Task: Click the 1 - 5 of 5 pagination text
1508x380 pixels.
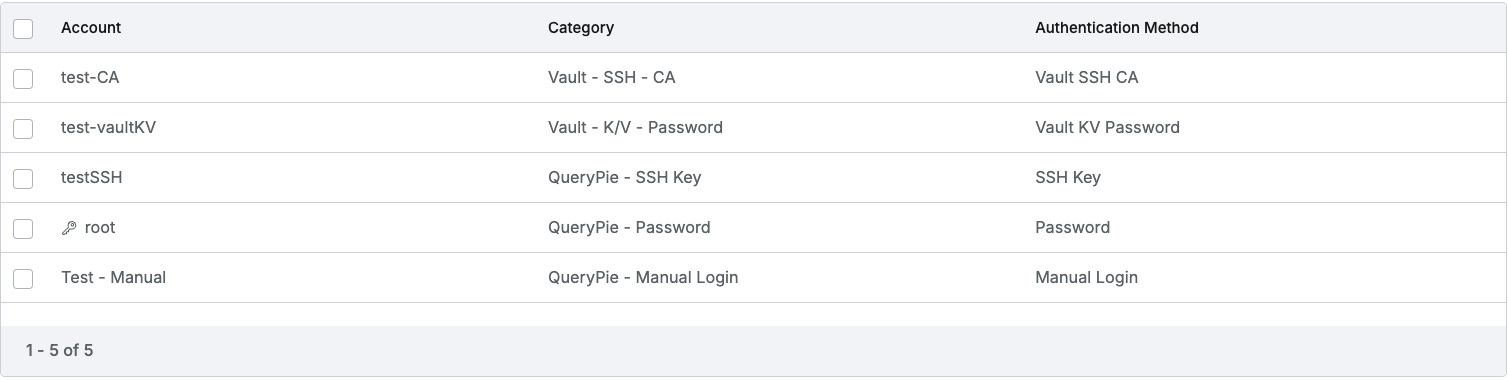Action: (59, 351)
